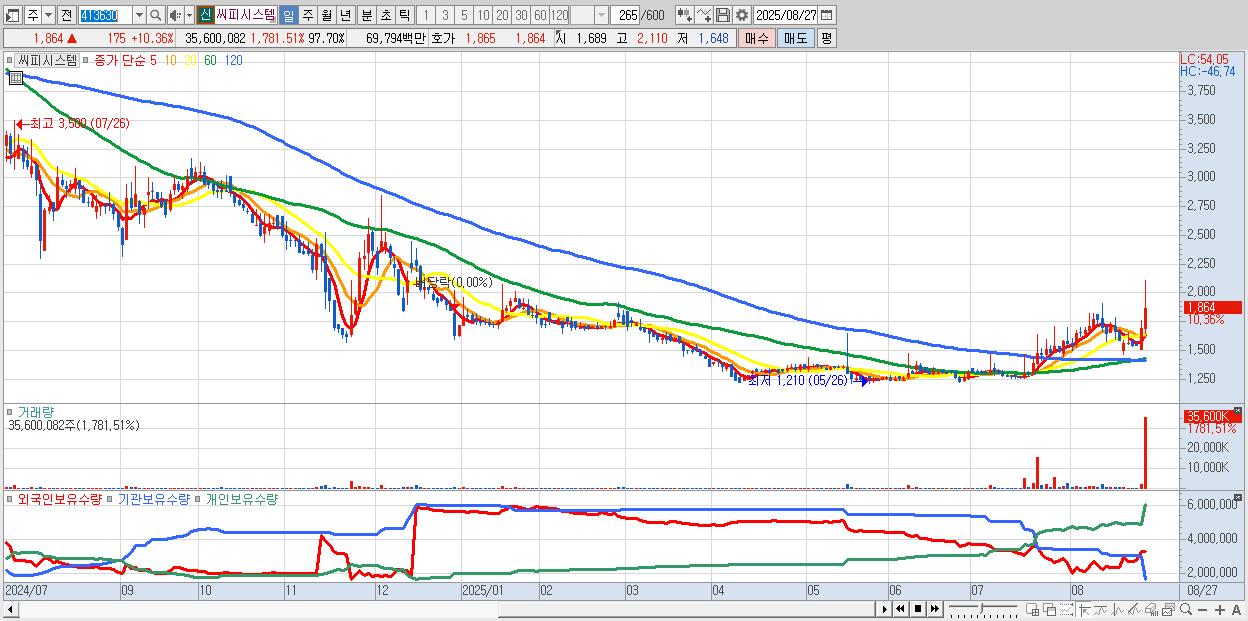Click the save diskette icon
This screenshot has width=1248, height=621.
click(722, 15)
